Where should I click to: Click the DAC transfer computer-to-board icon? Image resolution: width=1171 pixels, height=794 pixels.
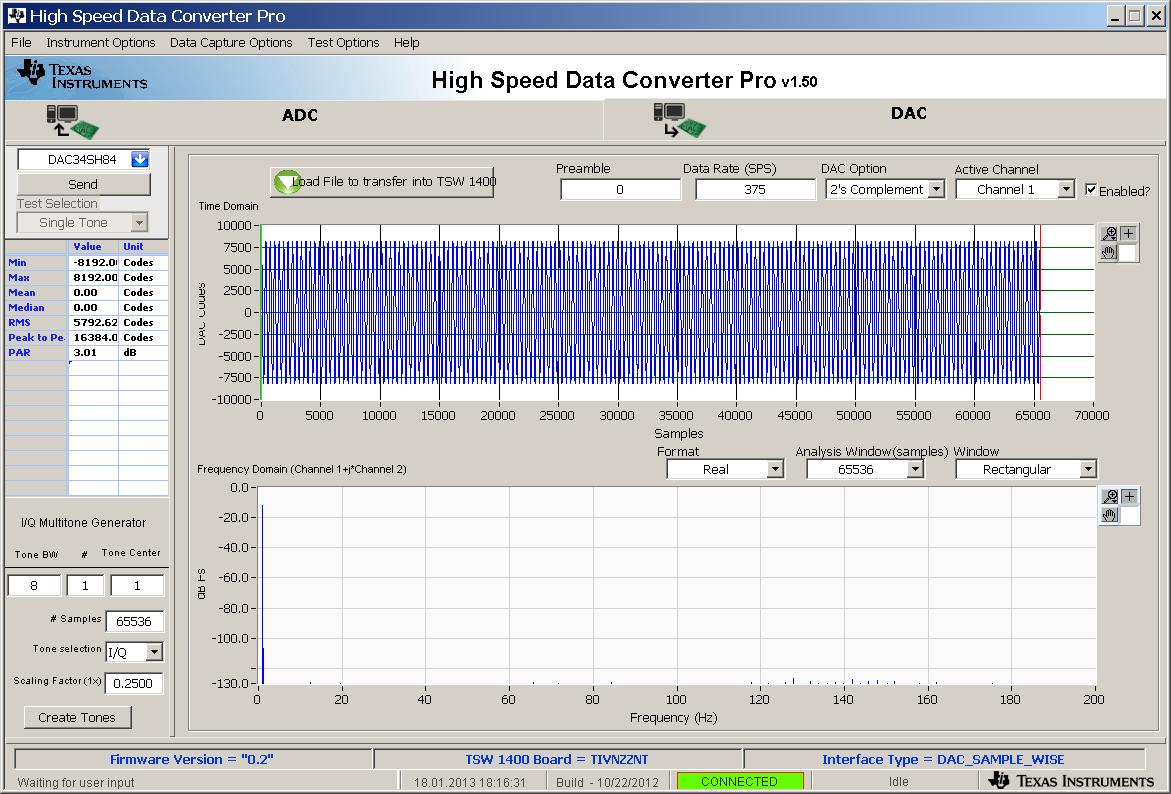[680, 120]
